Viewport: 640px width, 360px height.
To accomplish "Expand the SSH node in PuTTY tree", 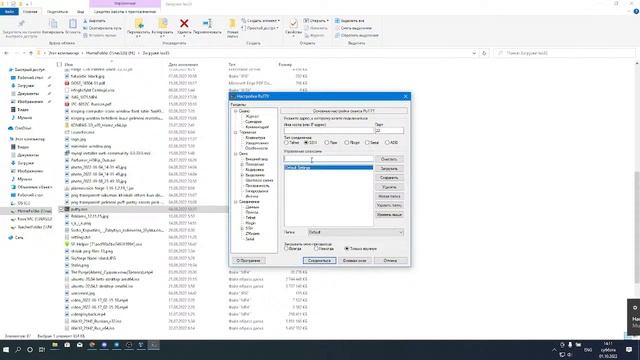I will click(x=242, y=228).
